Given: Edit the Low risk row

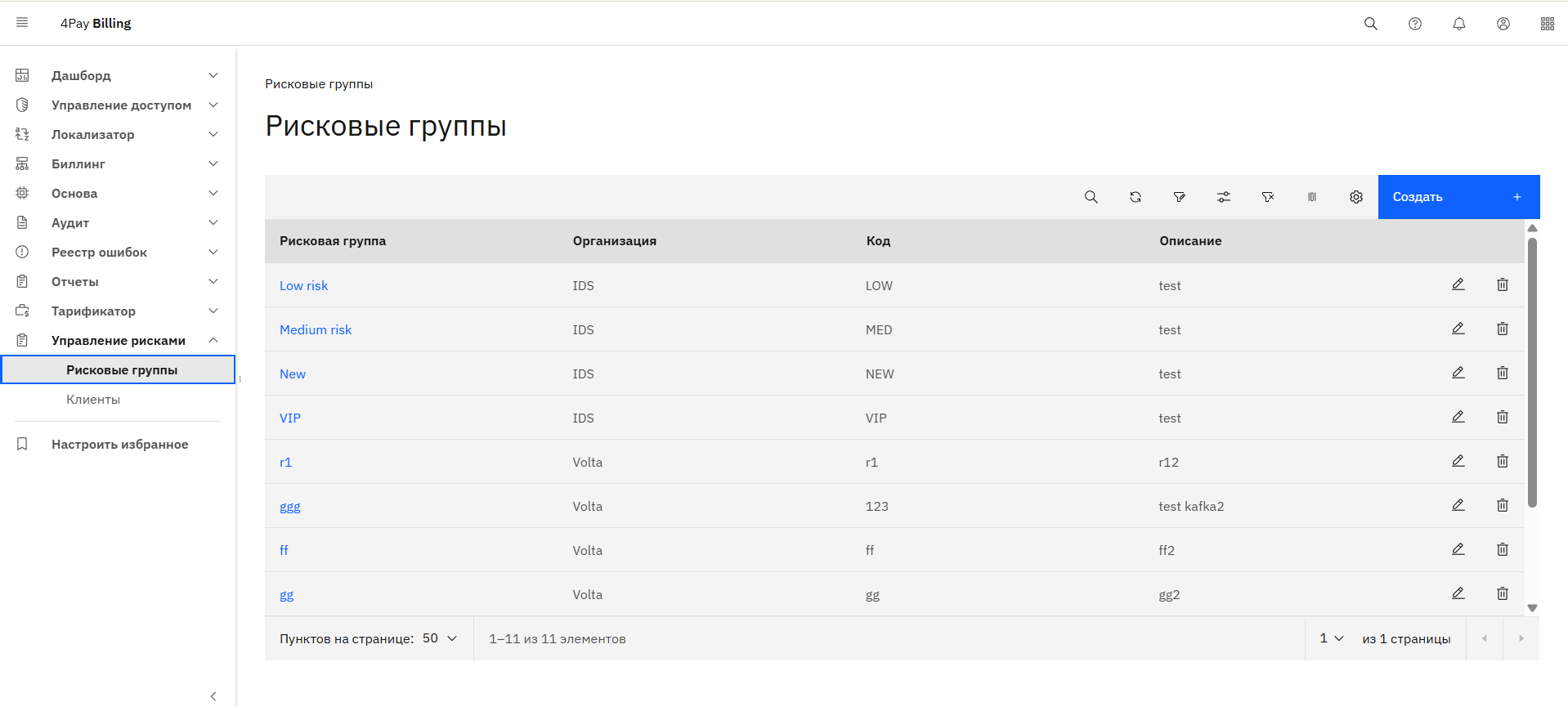Looking at the screenshot, I should (x=1458, y=284).
